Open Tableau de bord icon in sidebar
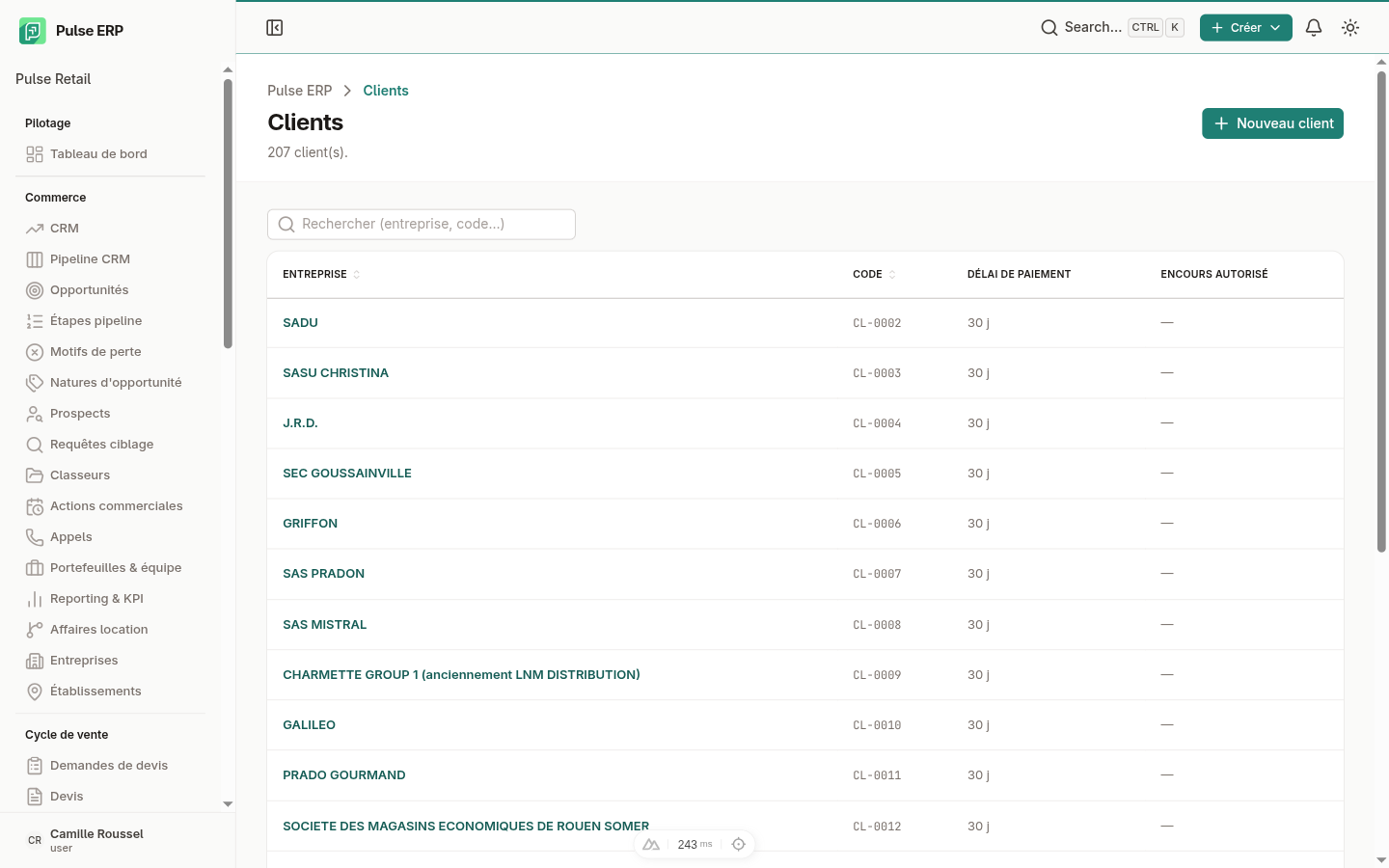The height and width of the screenshot is (868, 1389). (x=35, y=154)
